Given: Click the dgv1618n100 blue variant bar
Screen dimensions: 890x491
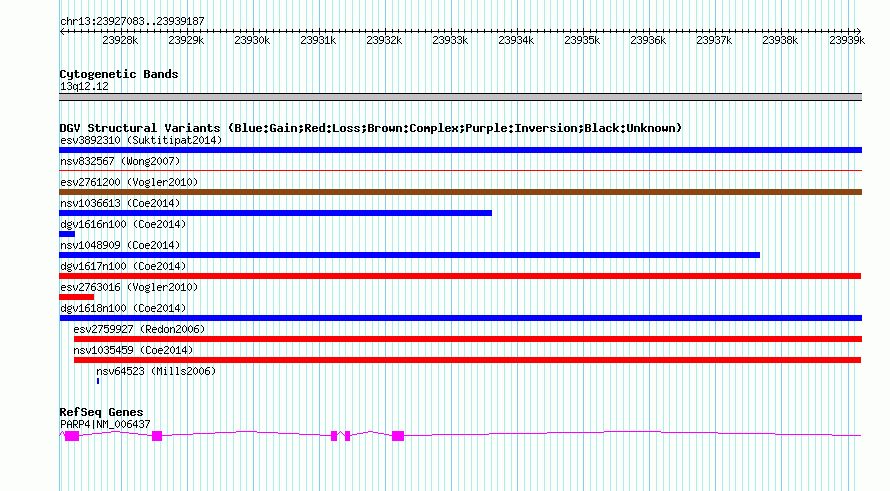Looking at the screenshot, I should pos(460,318).
